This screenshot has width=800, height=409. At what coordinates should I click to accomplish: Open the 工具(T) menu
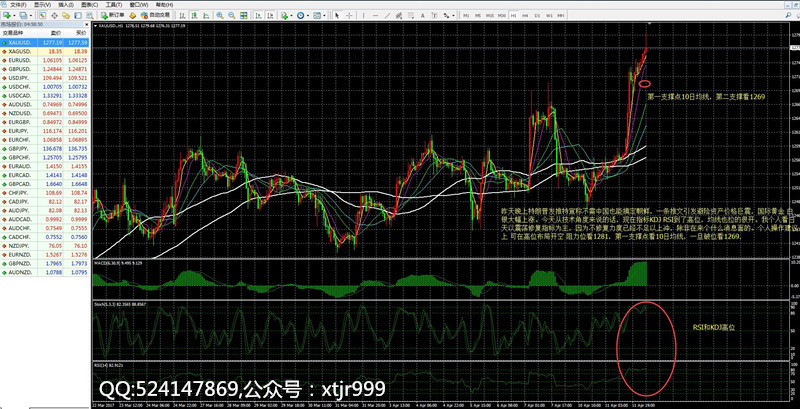coord(114,5)
